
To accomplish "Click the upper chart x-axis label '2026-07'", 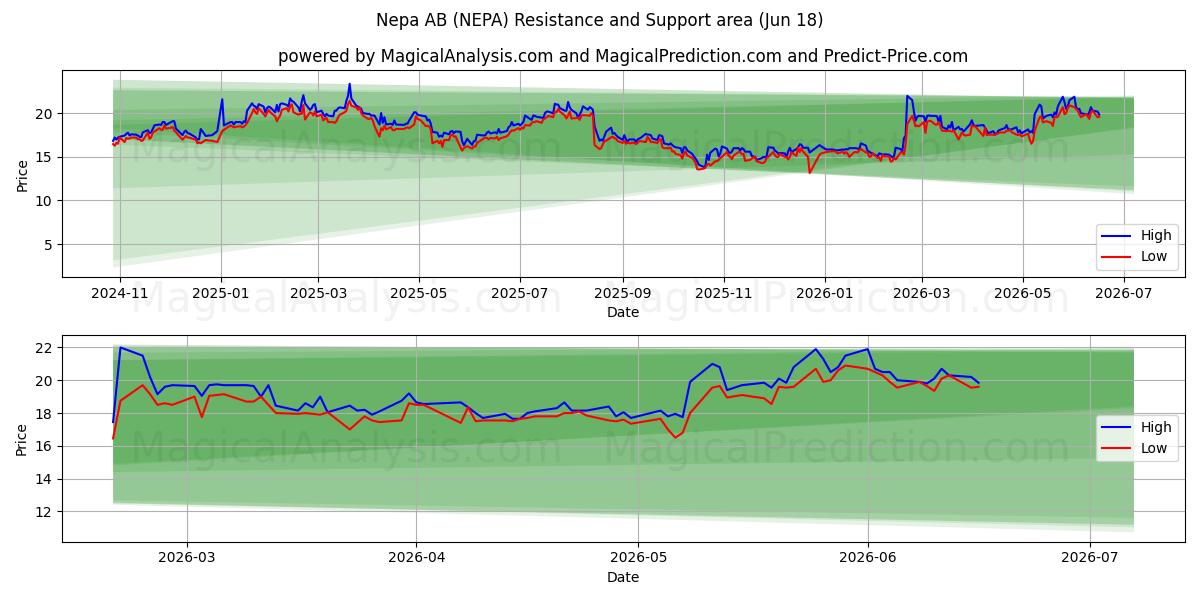I will point(1125,293).
